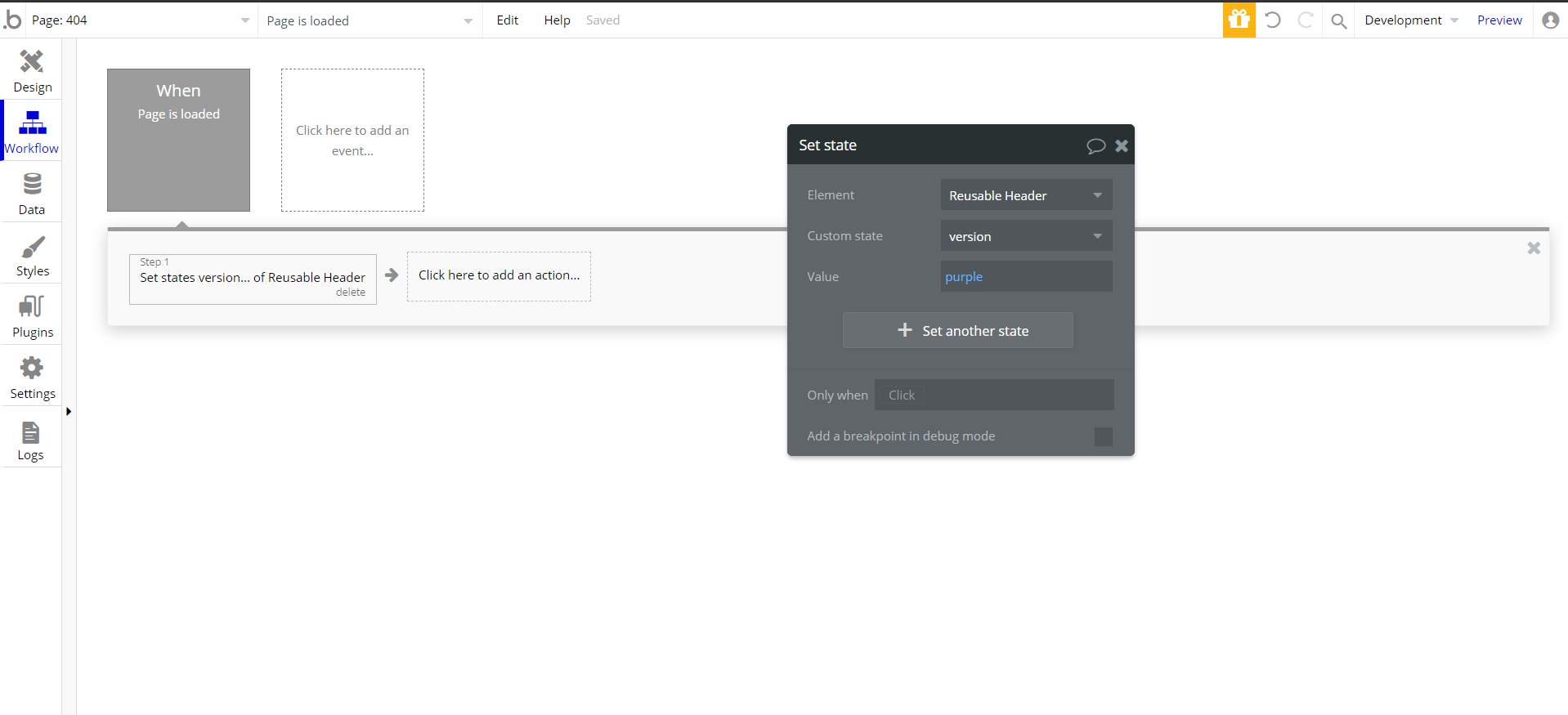Viewport: 1568px width, 715px height.
Task: Click the redo arrow icon
Action: click(x=1306, y=20)
